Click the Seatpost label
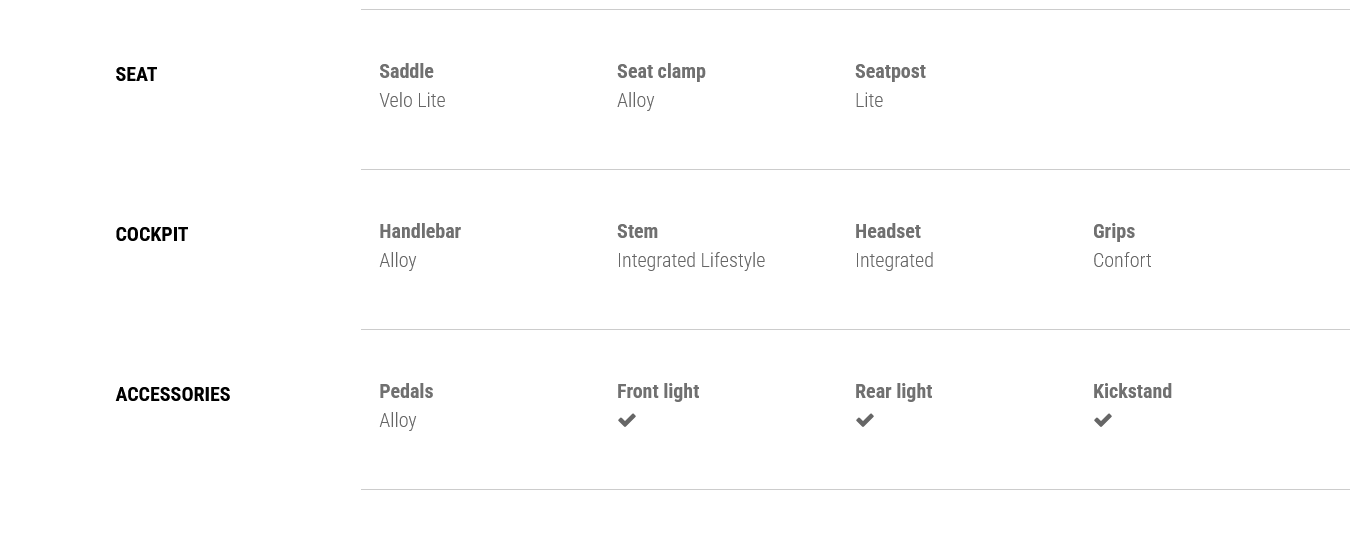Screen dimensions: 1367x543 pos(890,72)
